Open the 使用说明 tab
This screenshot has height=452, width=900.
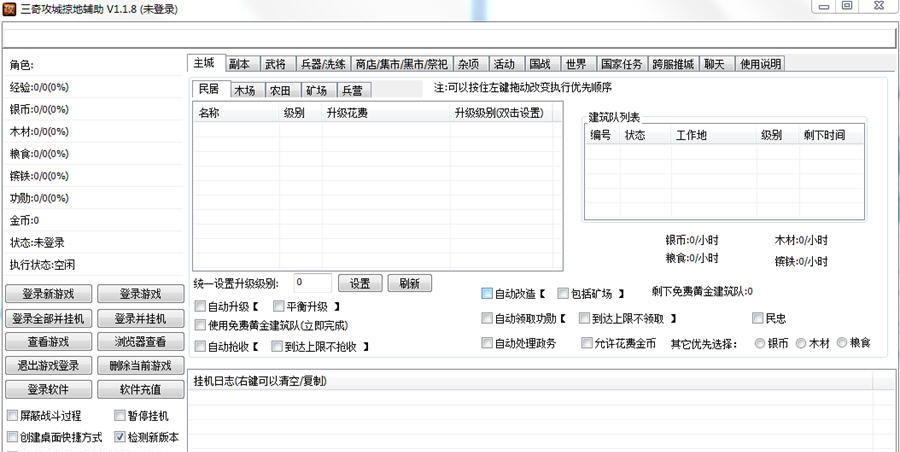tap(760, 64)
